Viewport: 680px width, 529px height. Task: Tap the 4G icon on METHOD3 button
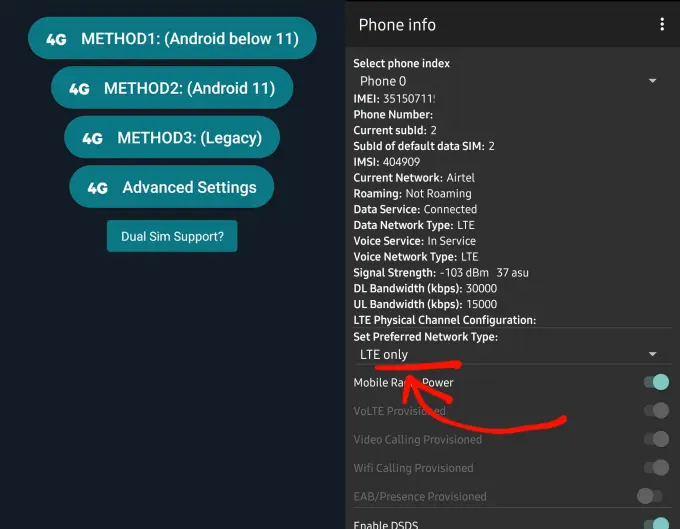pyautogui.click(x=93, y=139)
